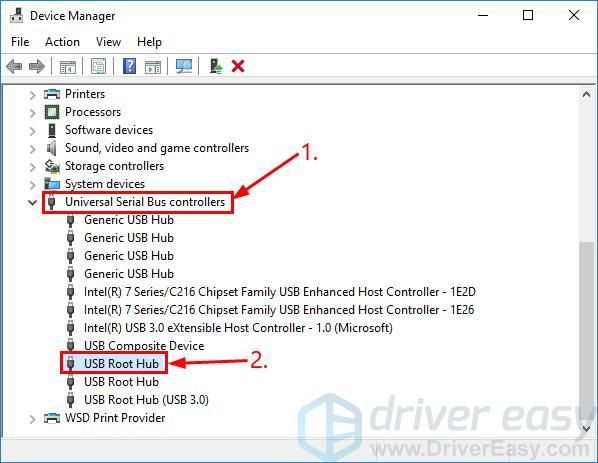
Task: Collapse Universal Serial Bus controllers
Action: [x=32, y=202]
